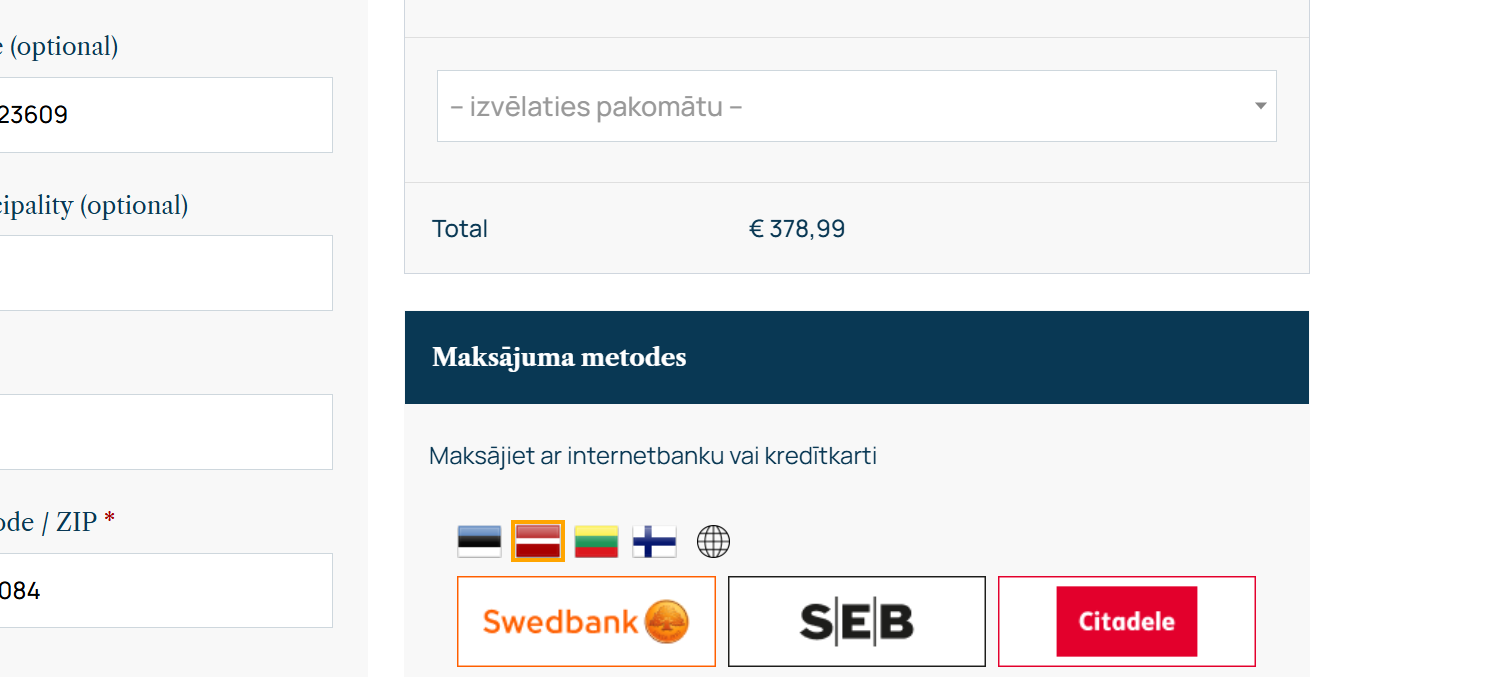
Task: Click the Total label
Action: coord(460,229)
